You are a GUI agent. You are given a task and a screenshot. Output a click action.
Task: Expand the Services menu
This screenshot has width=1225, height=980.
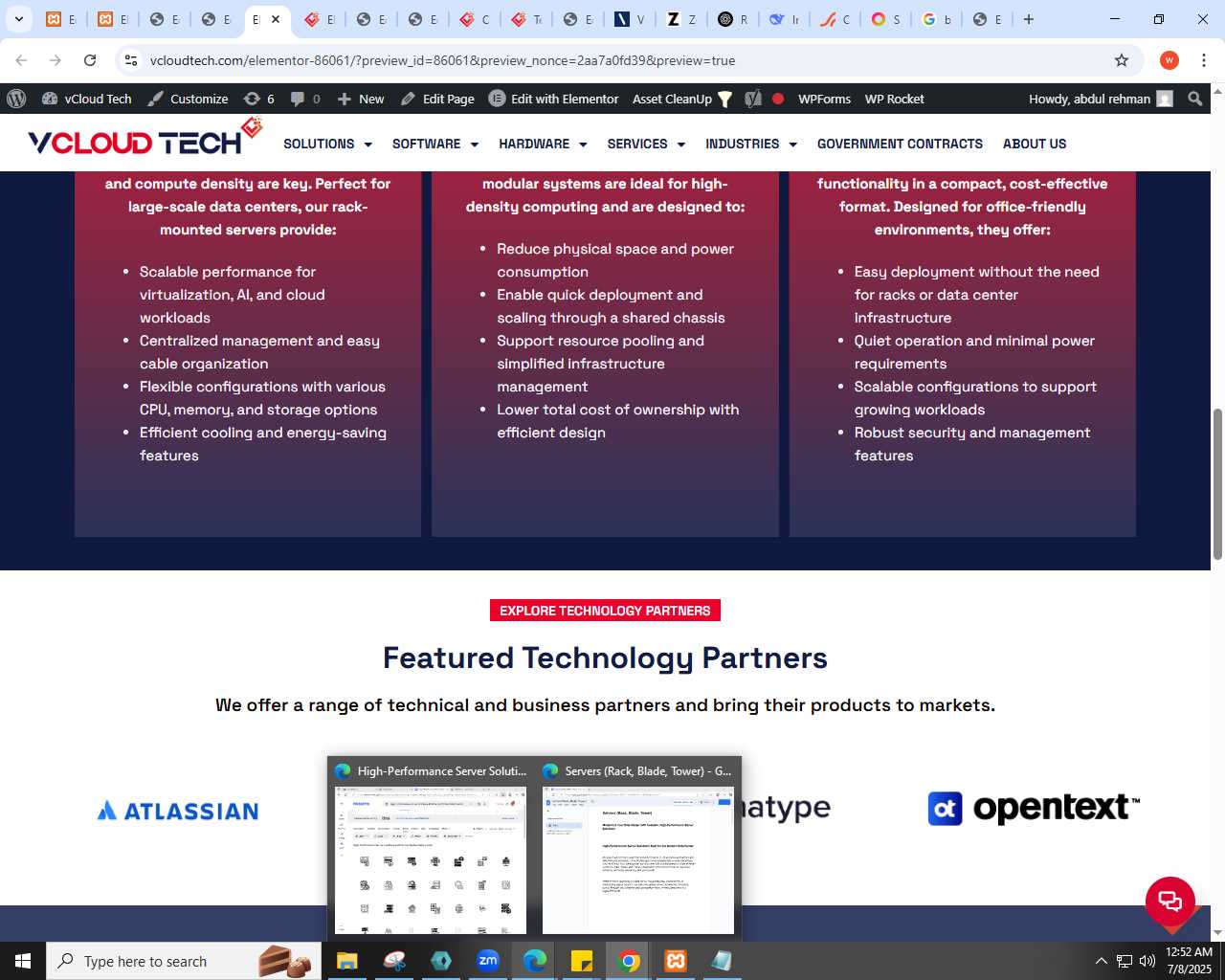646,144
